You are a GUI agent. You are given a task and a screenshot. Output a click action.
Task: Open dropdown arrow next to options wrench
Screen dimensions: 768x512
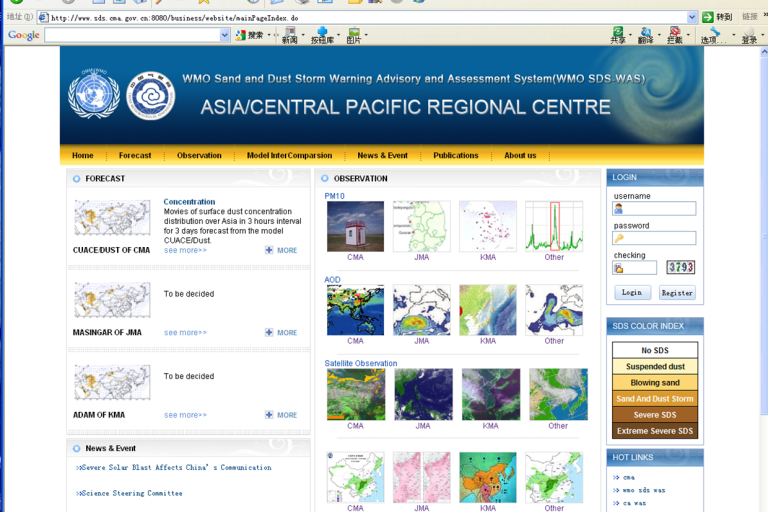733,35
